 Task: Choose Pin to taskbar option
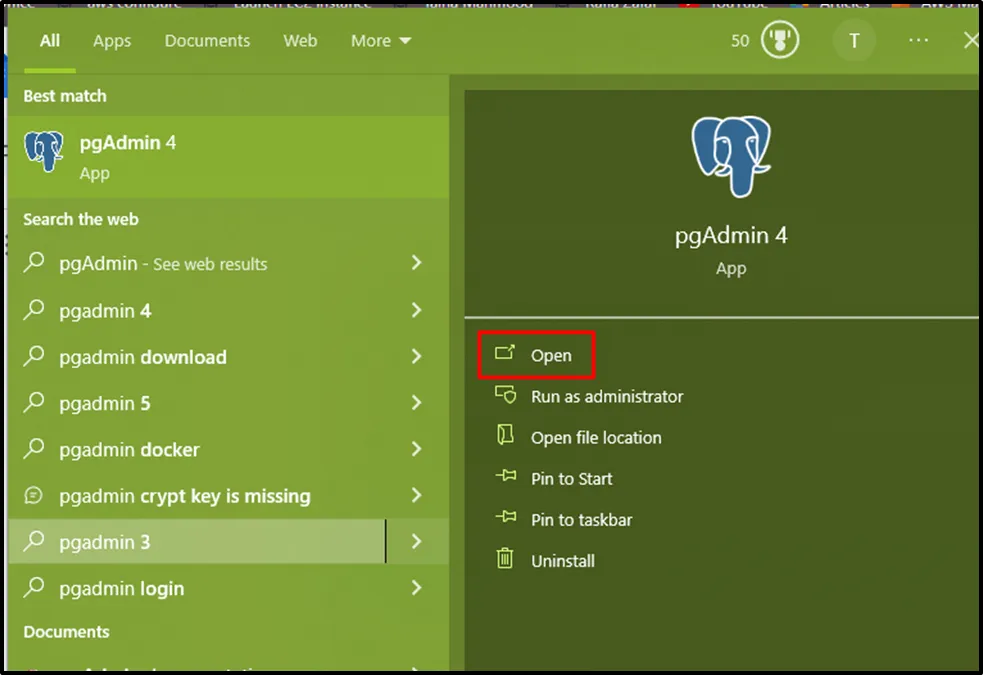(581, 520)
